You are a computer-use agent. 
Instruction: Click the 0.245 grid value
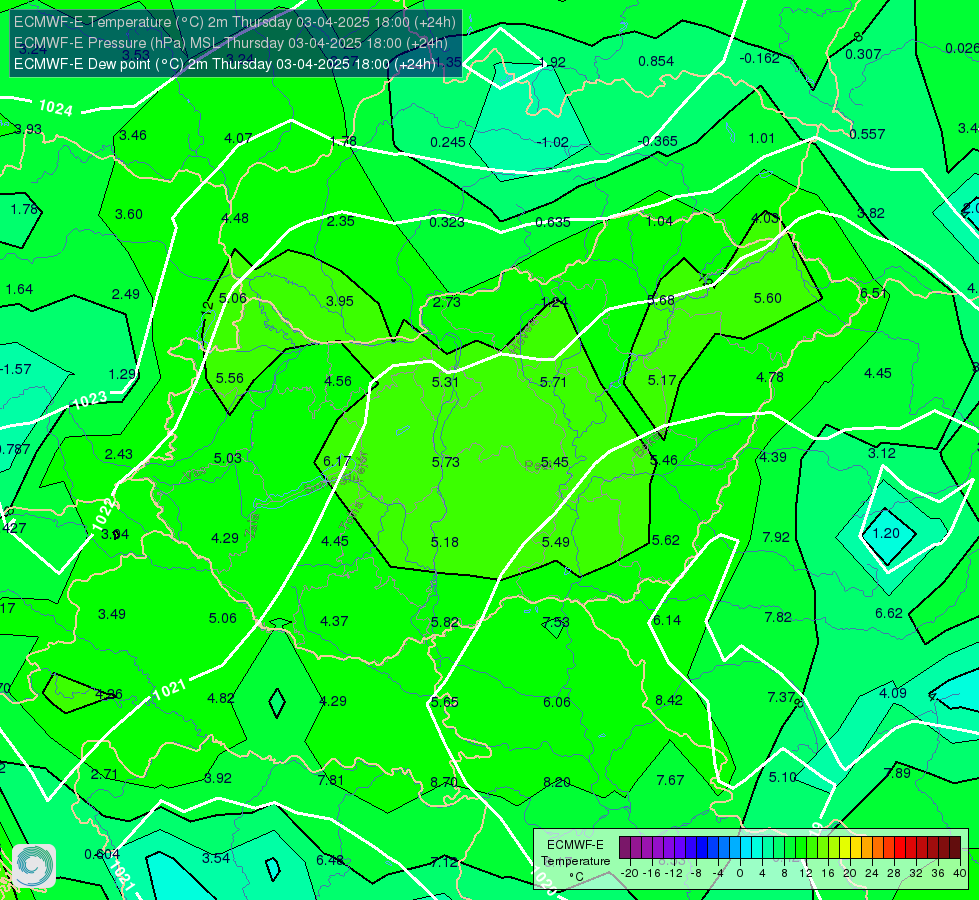tap(448, 142)
